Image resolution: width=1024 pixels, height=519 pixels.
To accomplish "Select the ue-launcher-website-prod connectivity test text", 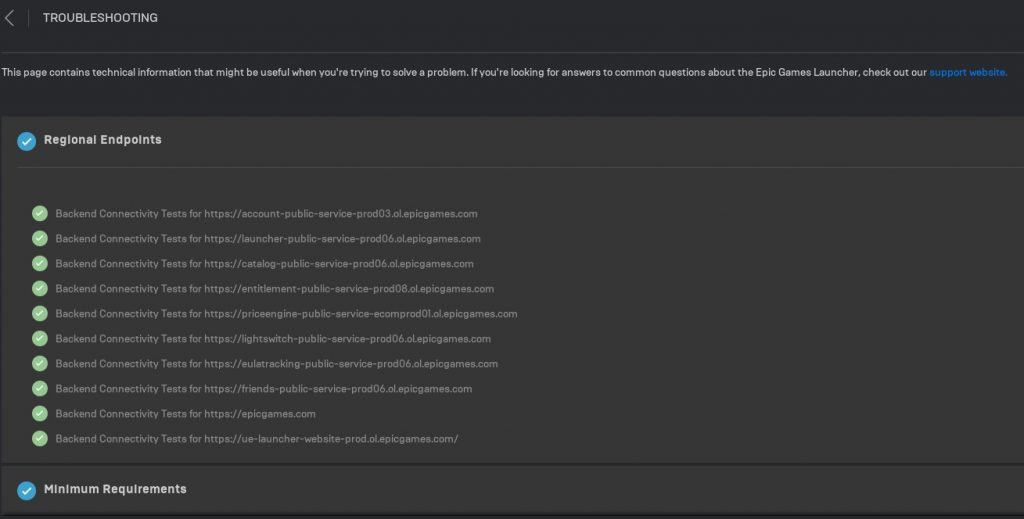I will pyautogui.click(x=257, y=439).
